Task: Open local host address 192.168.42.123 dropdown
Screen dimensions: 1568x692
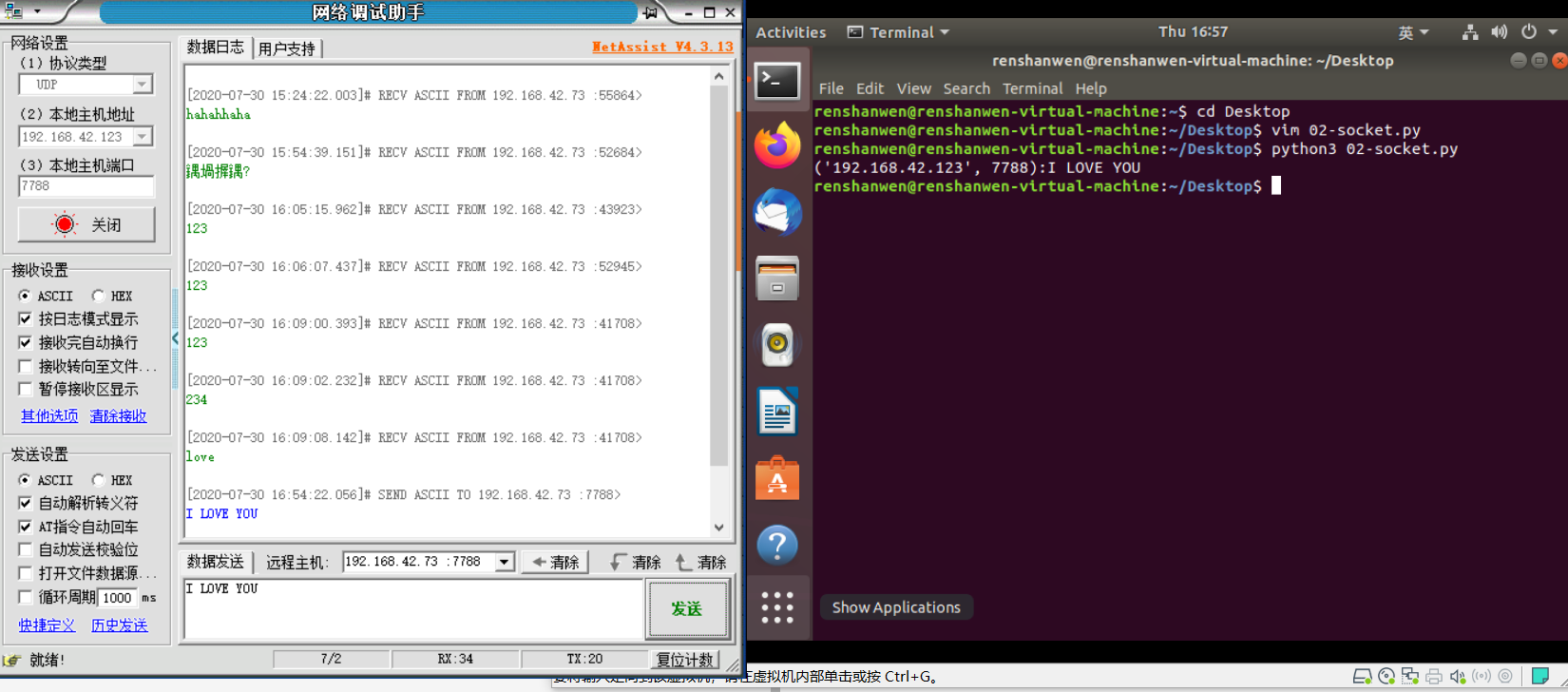Action: (142, 137)
